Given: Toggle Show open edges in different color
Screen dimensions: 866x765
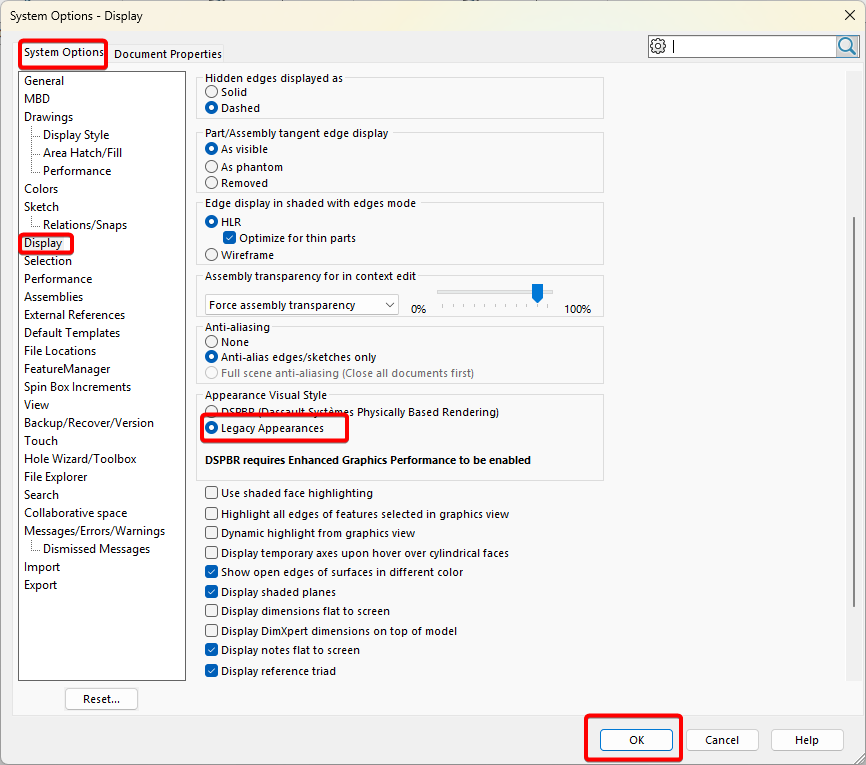Looking at the screenshot, I should (212, 572).
